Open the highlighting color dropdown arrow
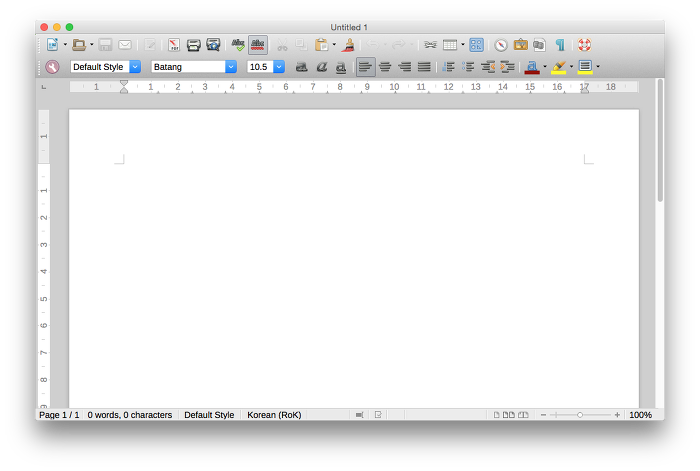 pyautogui.click(x=571, y=67)
